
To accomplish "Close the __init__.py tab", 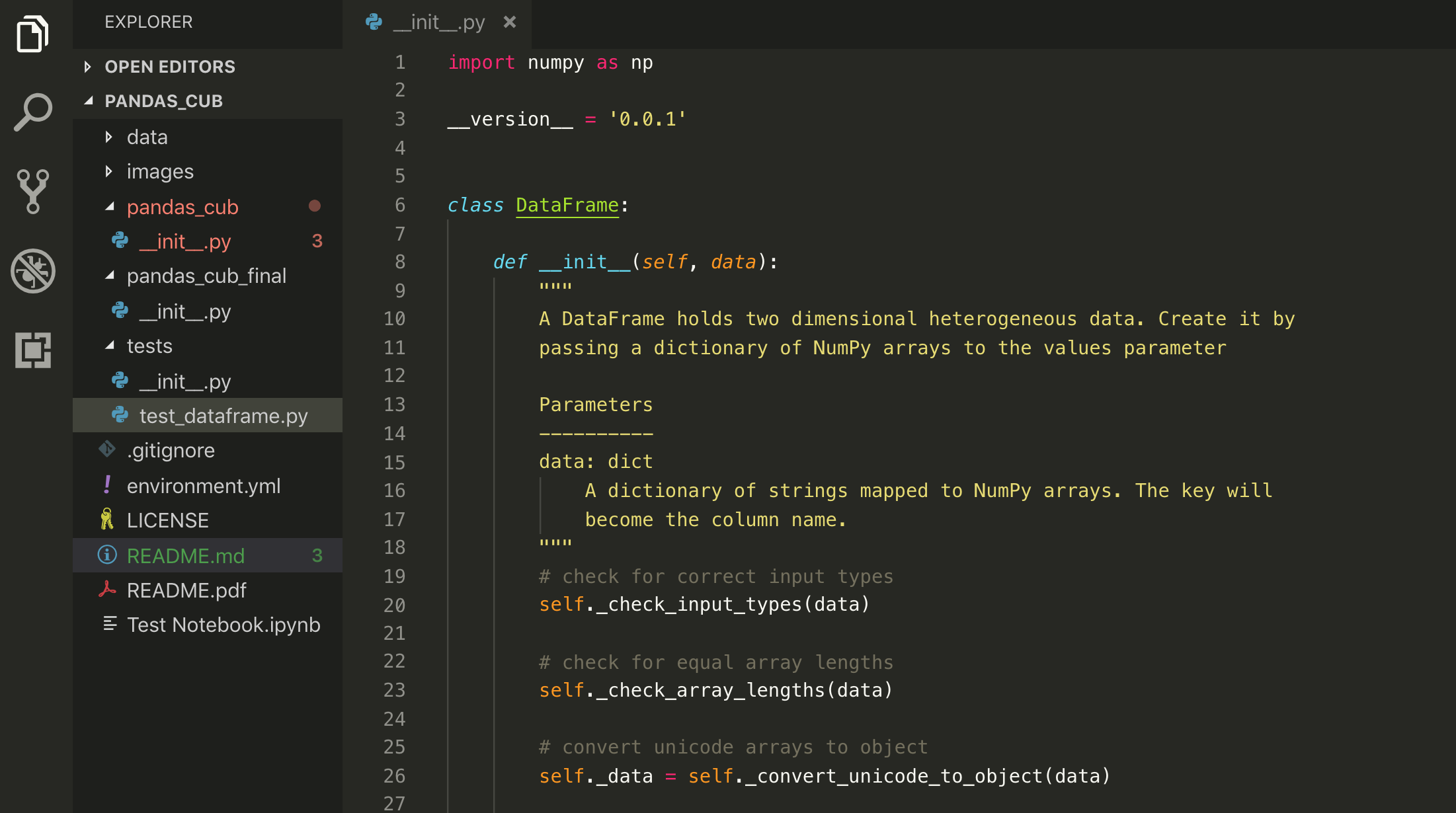I will point(509,22).
